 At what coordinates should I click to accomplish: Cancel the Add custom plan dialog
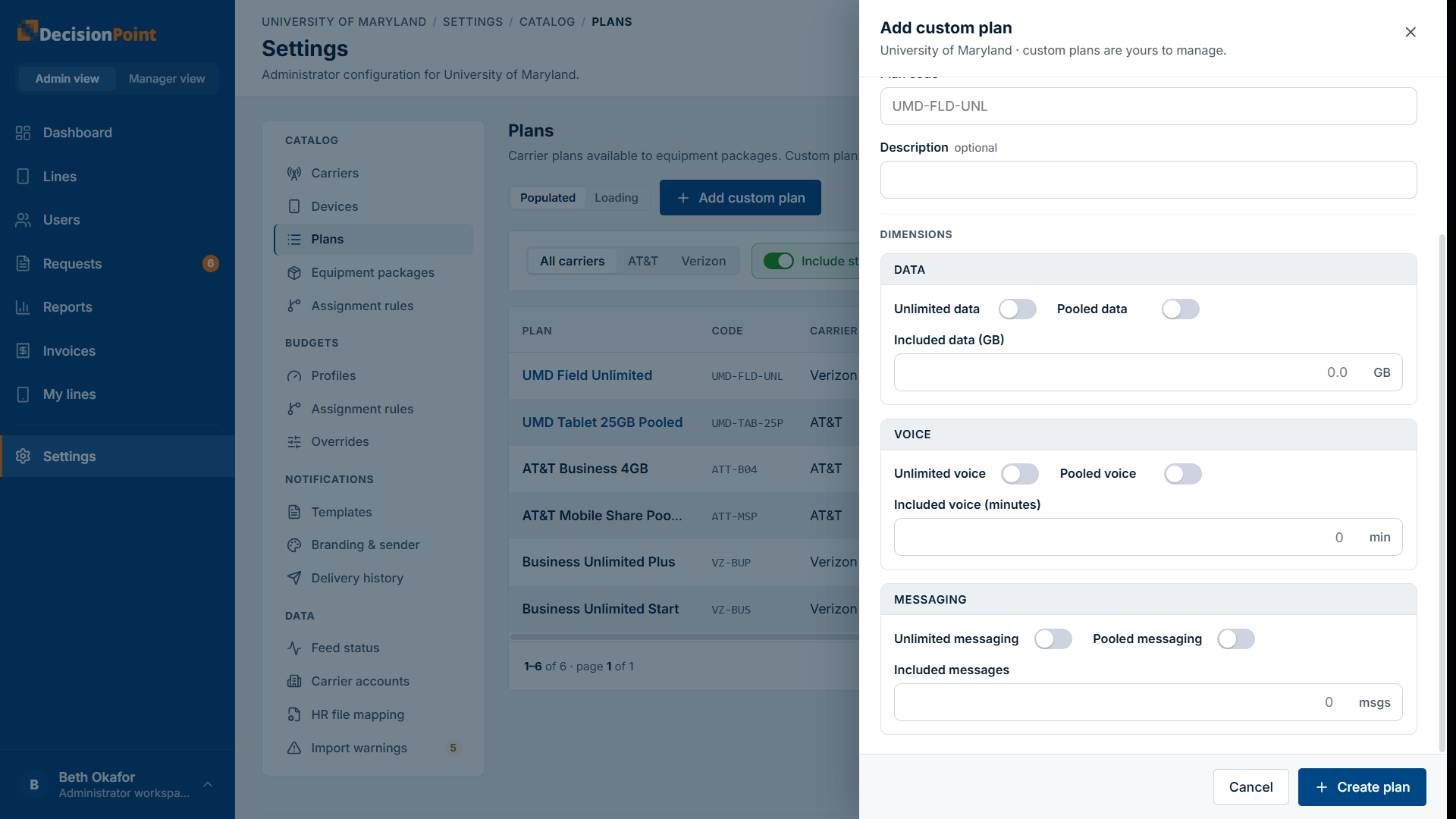(1250, 787)
